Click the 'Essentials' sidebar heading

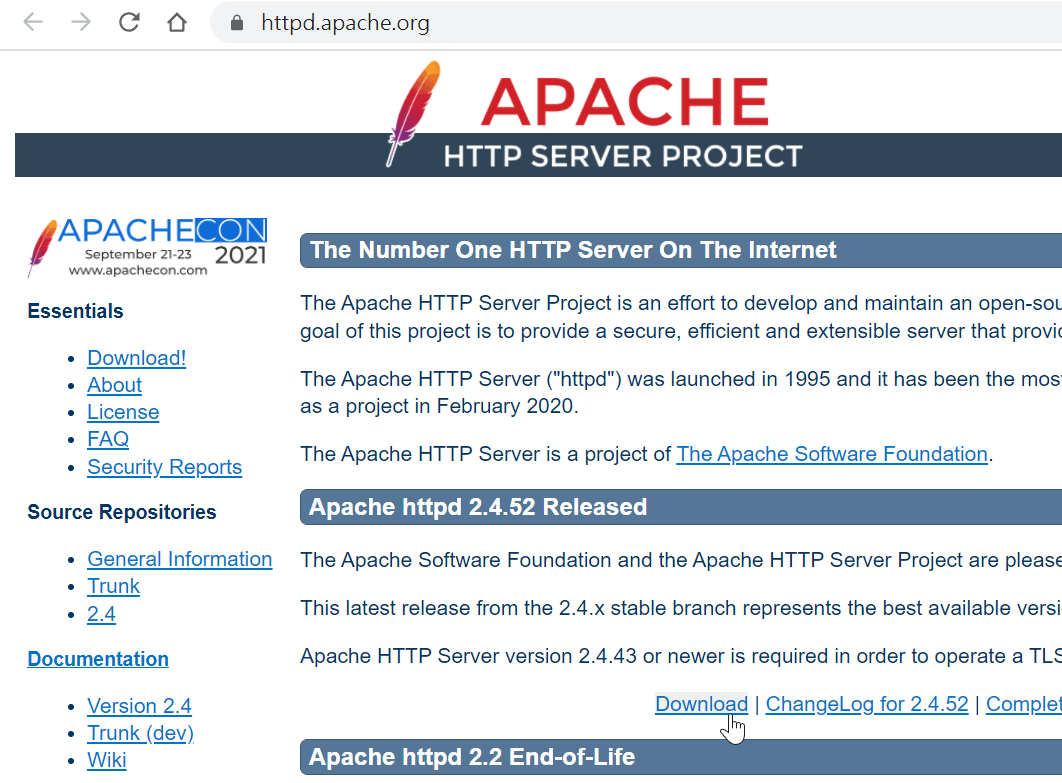pyautogui.click(x=75, y=311)
